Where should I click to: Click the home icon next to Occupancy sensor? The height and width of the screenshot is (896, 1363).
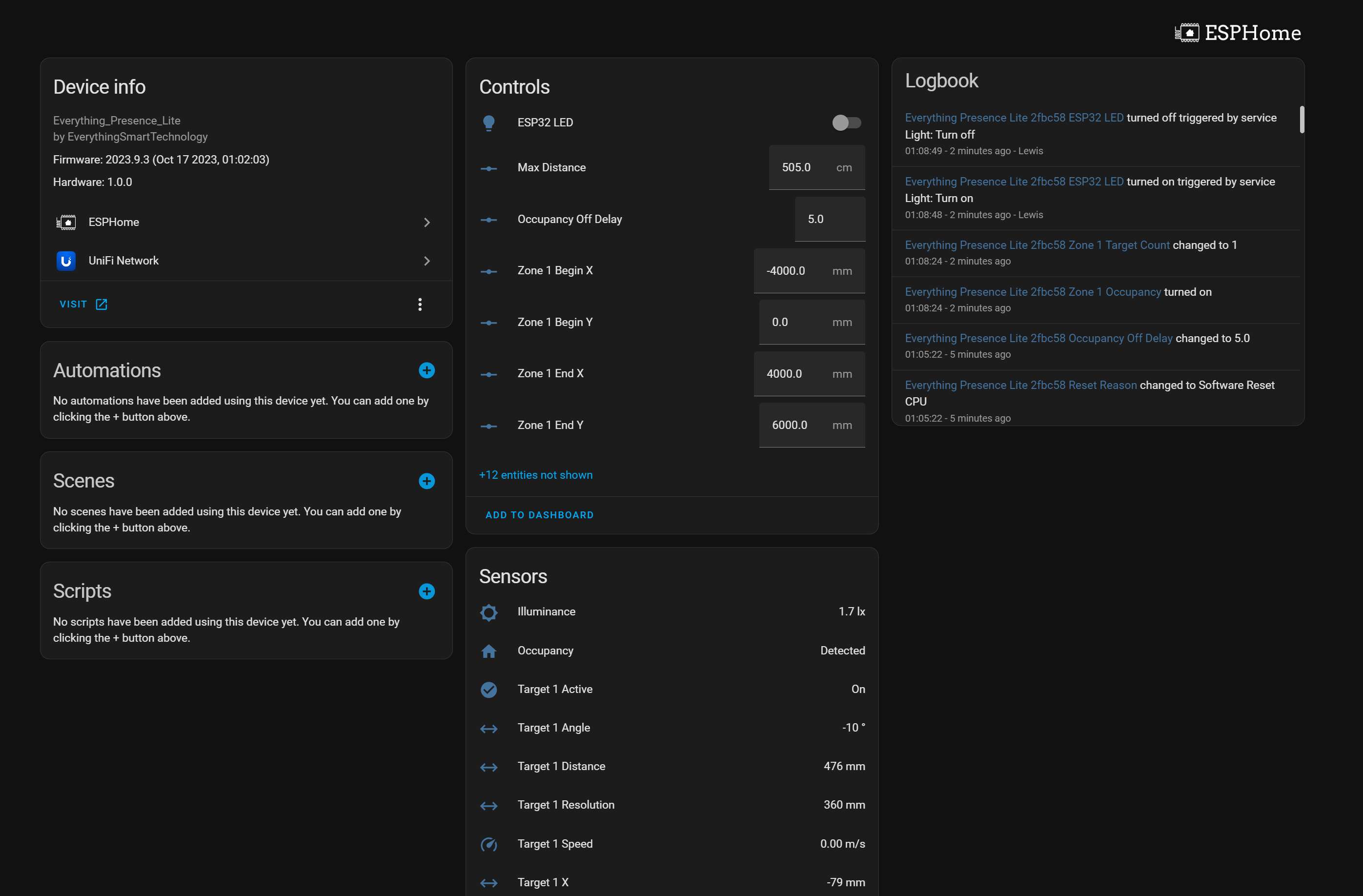click(x=489, y=650)
